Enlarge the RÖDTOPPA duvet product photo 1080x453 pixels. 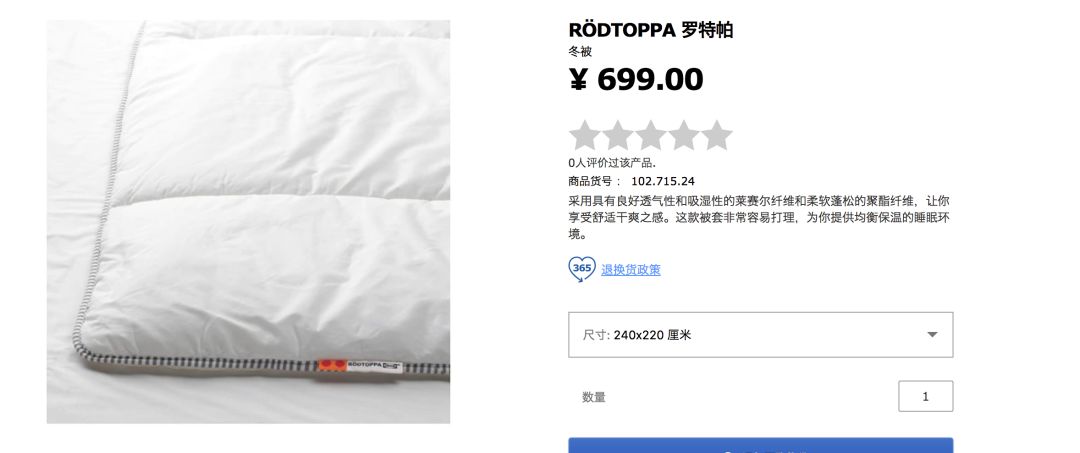[x=248, y=222]
